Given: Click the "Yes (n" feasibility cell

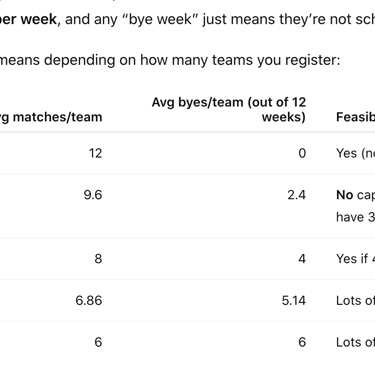Looking at the screenshot, I should coord(355,153).
